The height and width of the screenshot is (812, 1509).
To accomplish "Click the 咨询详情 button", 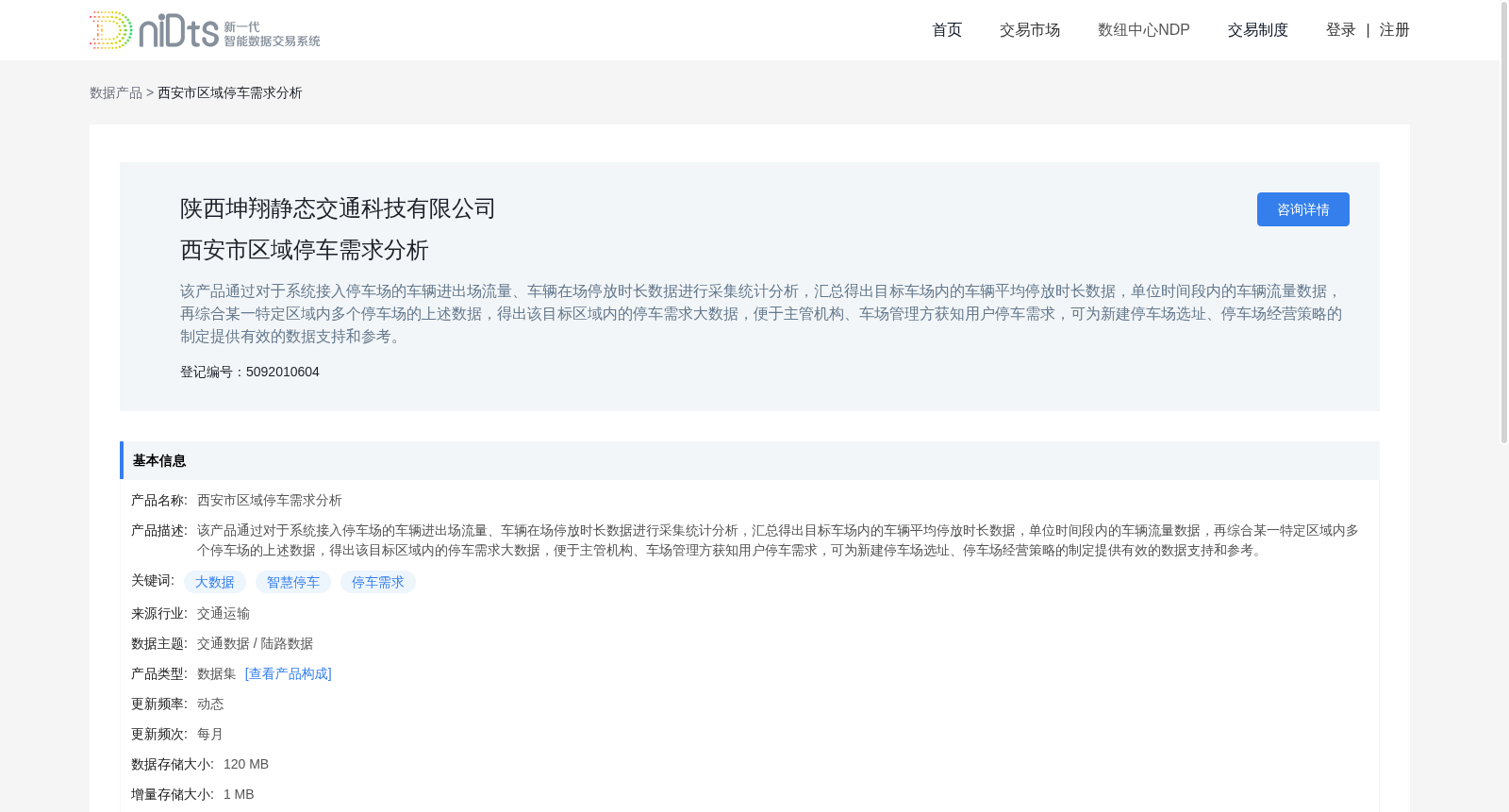I will [x=1302, y=209].
